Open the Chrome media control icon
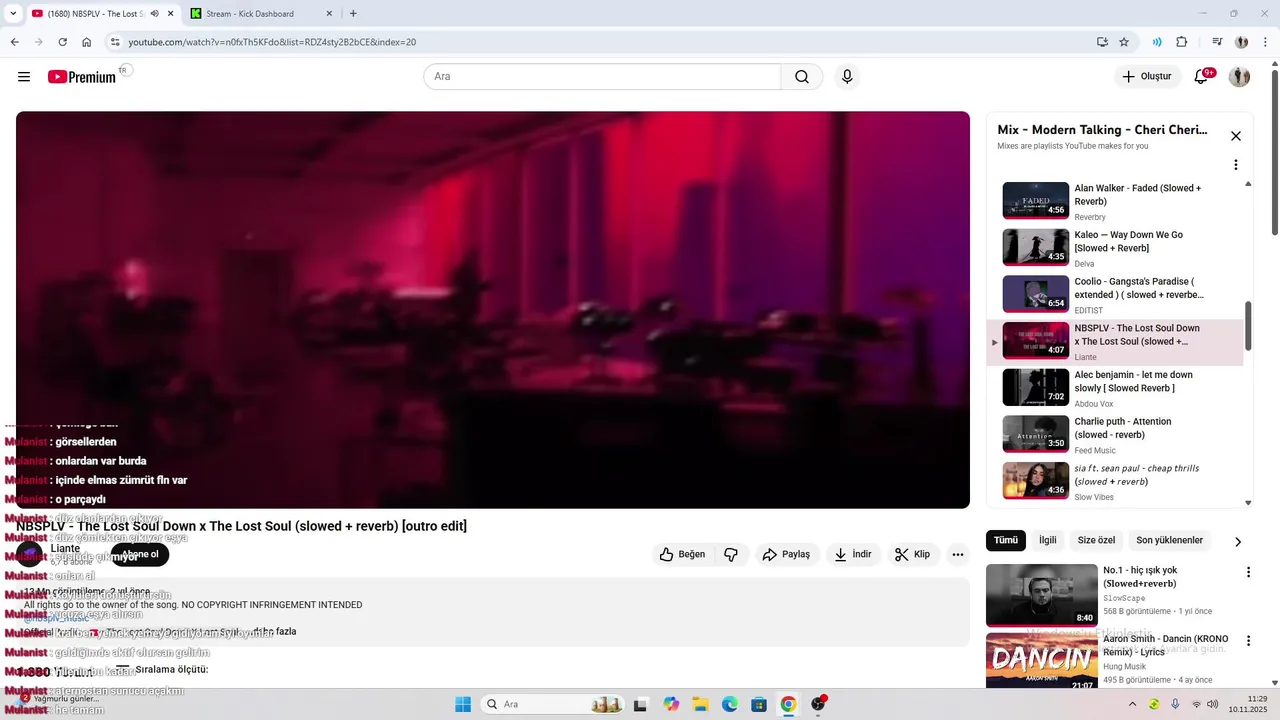 [x=1217, y=42]
